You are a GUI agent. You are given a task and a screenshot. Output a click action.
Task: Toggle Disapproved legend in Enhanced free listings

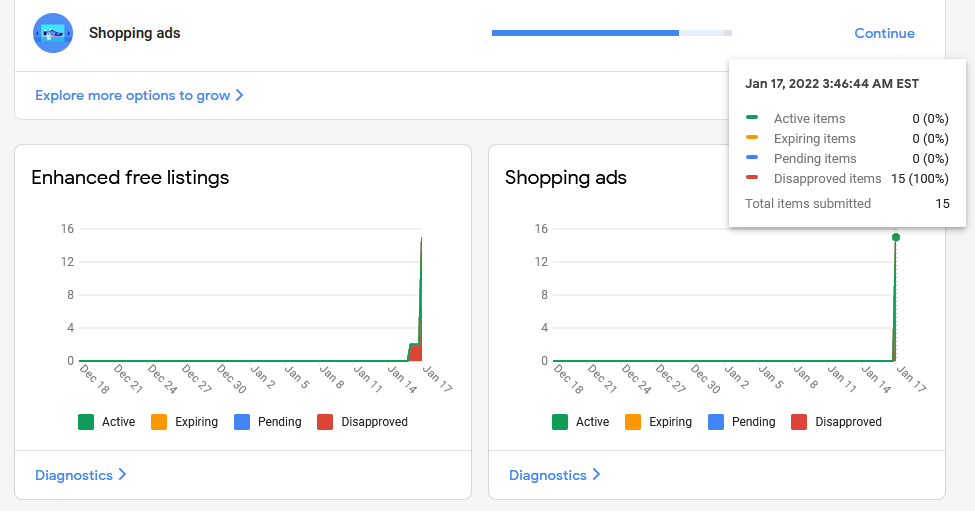[x=363, y=421]
